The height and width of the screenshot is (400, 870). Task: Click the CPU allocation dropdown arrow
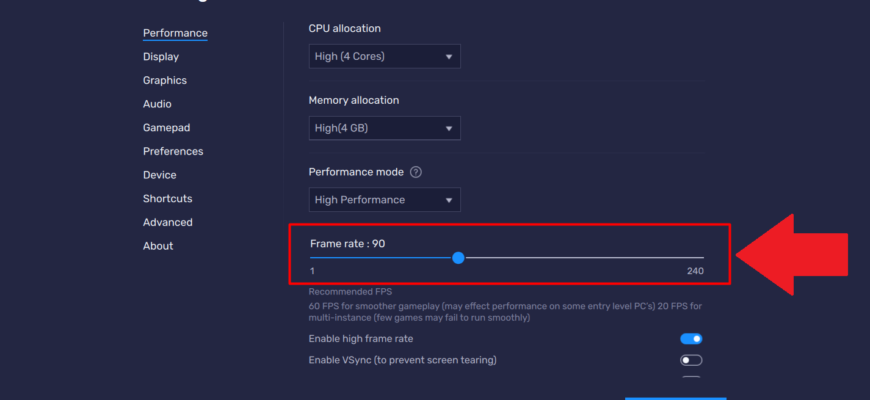(449, 57)
